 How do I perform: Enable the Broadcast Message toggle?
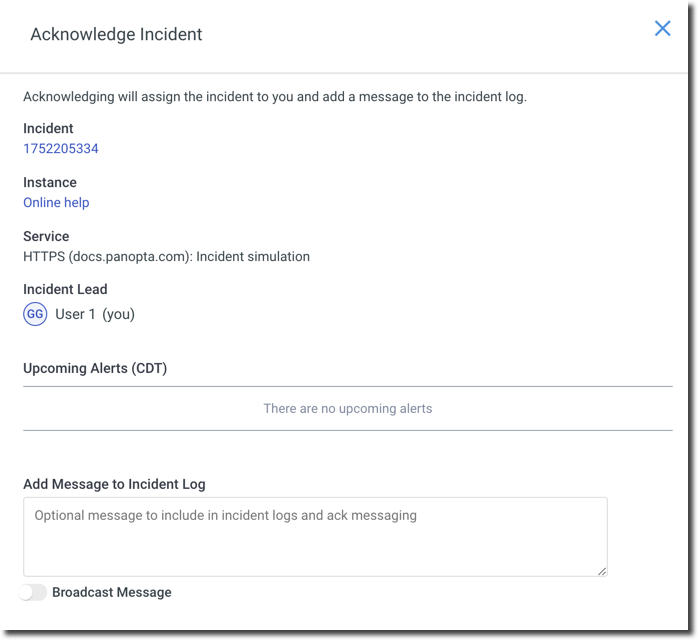point(33,592)
